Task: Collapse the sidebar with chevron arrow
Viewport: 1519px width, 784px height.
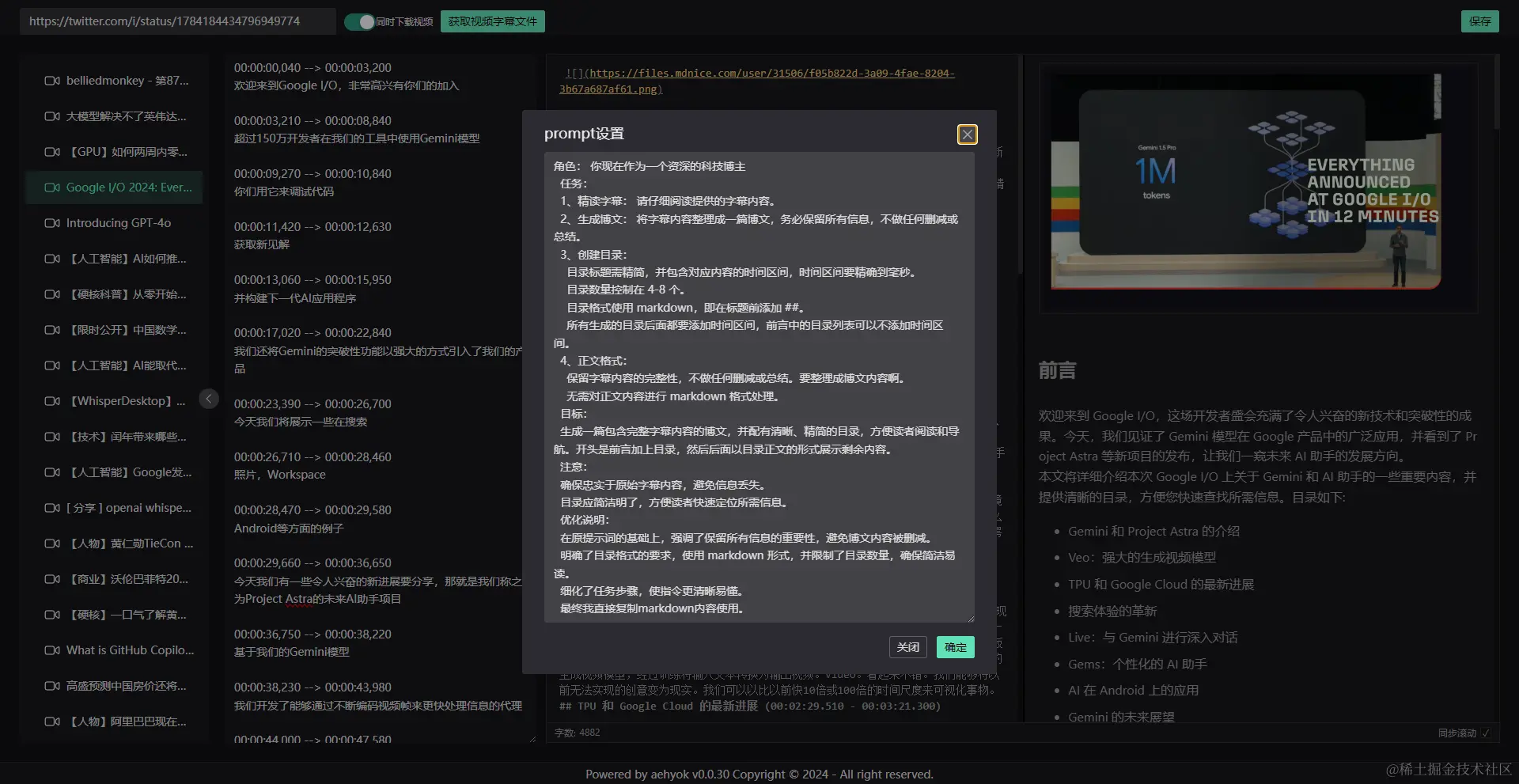Action: (209, 399)
